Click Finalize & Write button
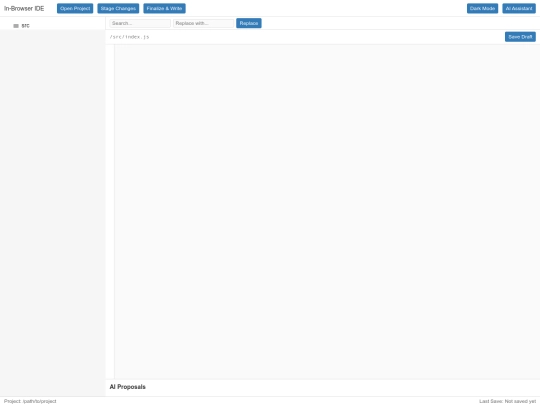 pyautogui.click(x=164, y=8)
